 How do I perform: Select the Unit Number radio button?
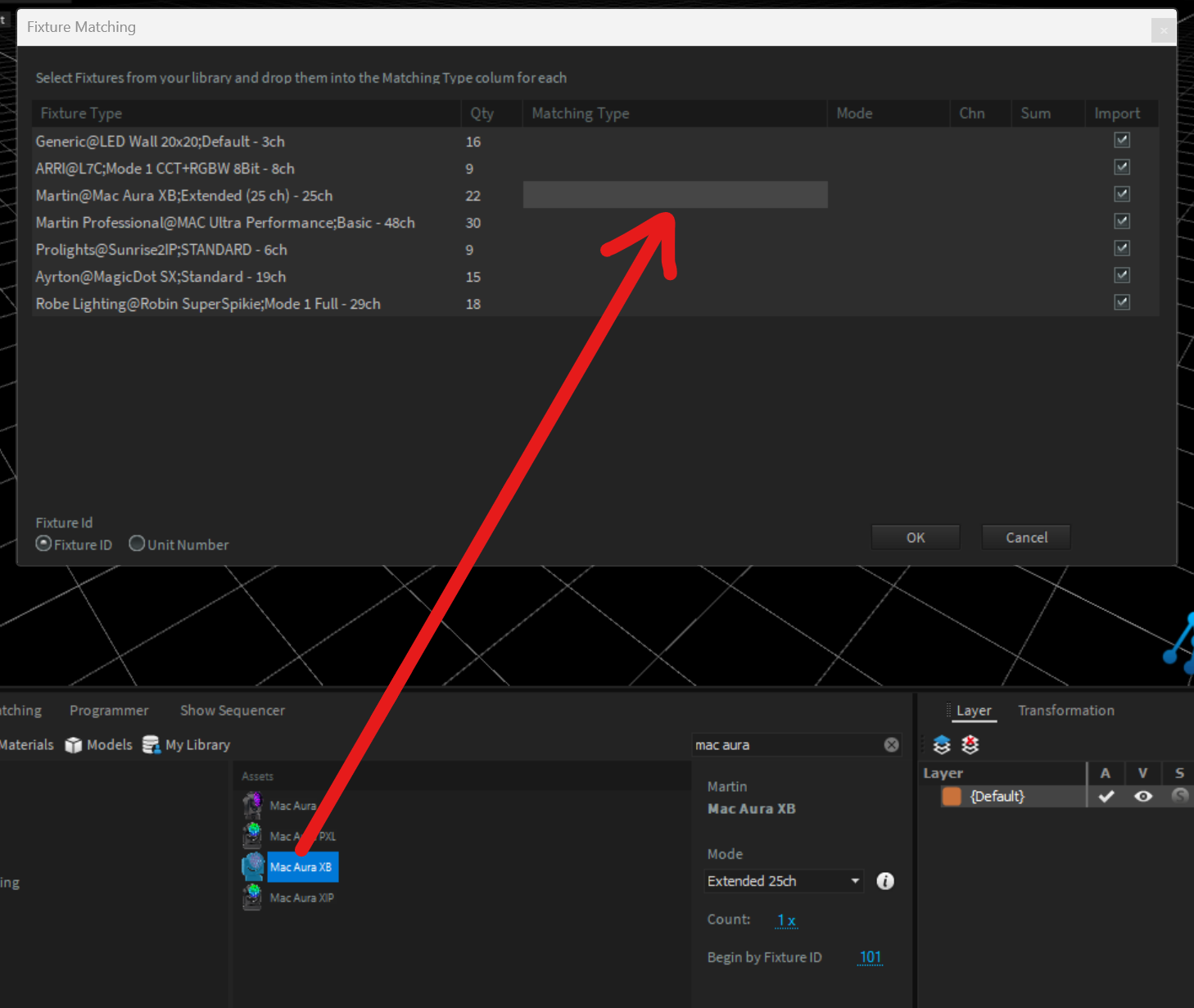coord(137,544)
